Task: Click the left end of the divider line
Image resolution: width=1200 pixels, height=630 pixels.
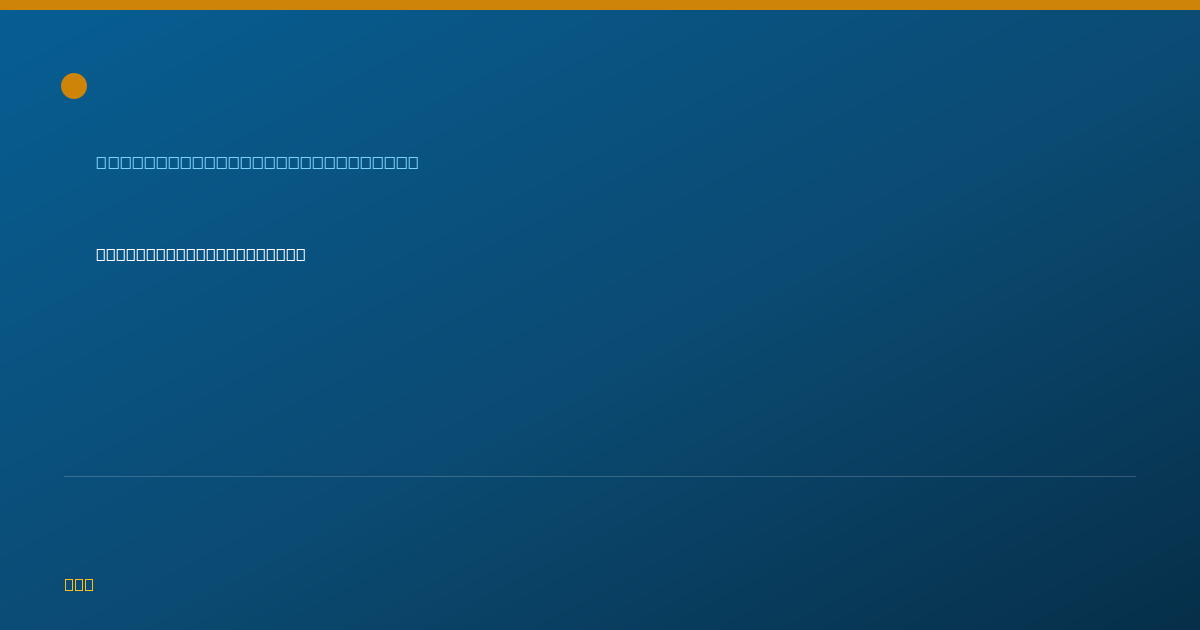Action: click(x=66, y=476)
